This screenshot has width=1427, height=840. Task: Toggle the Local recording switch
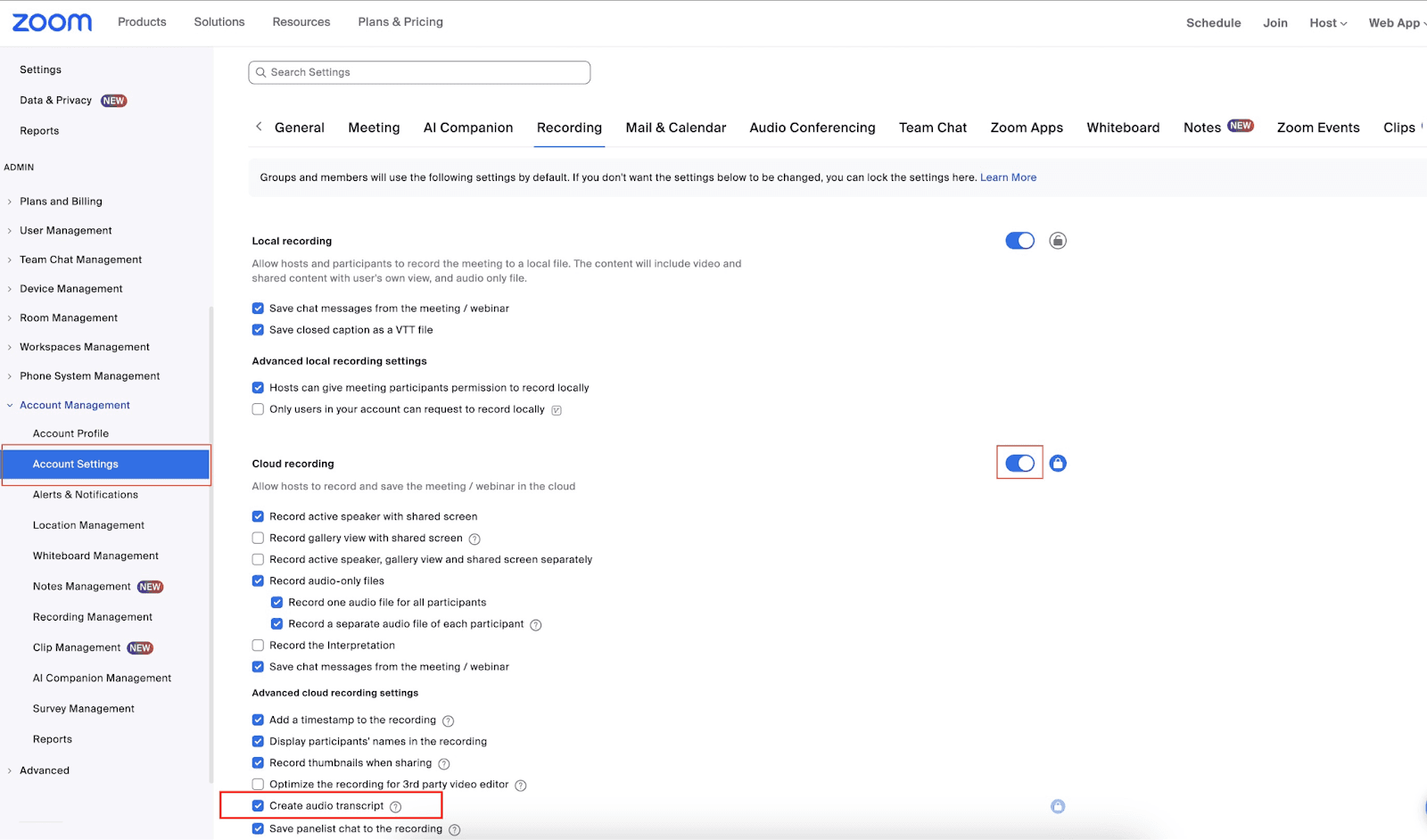[1019, 241]
